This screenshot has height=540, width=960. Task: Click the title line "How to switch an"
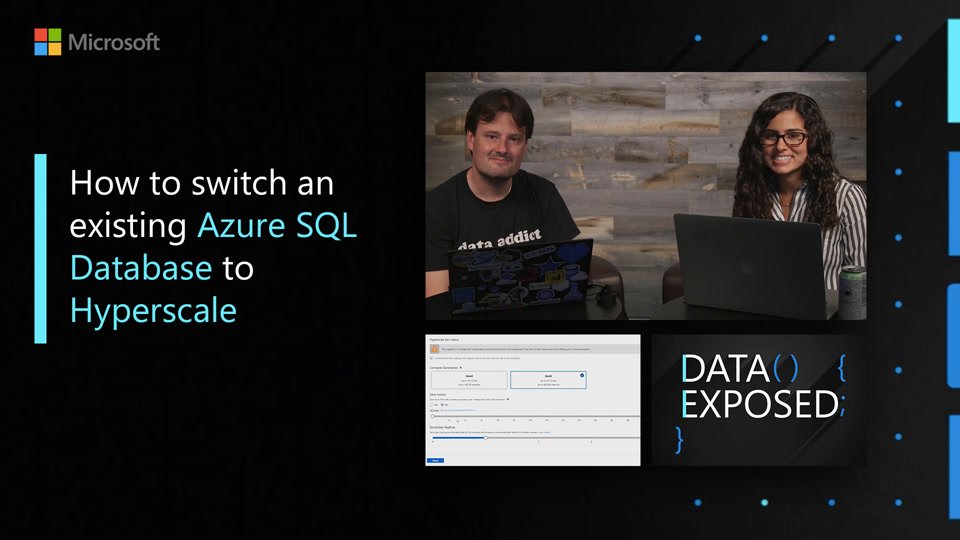click(x=202, y=182)
